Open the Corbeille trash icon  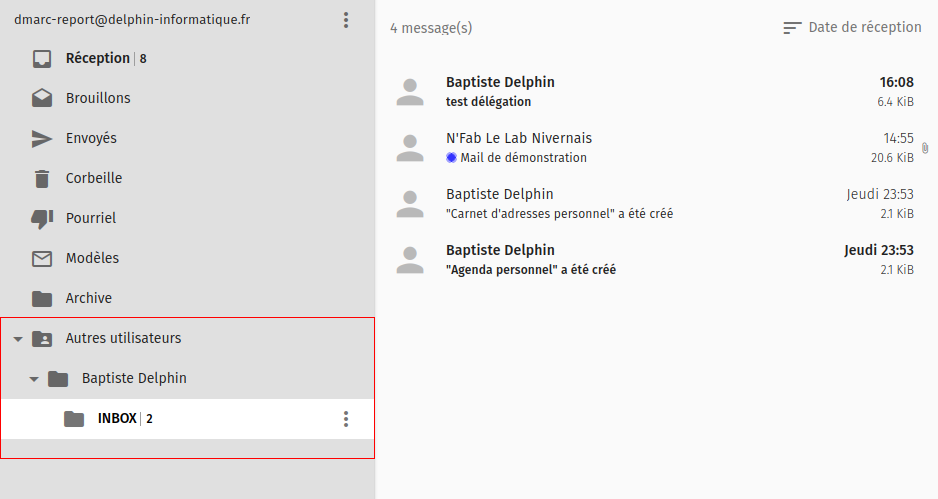click(42, 179)
